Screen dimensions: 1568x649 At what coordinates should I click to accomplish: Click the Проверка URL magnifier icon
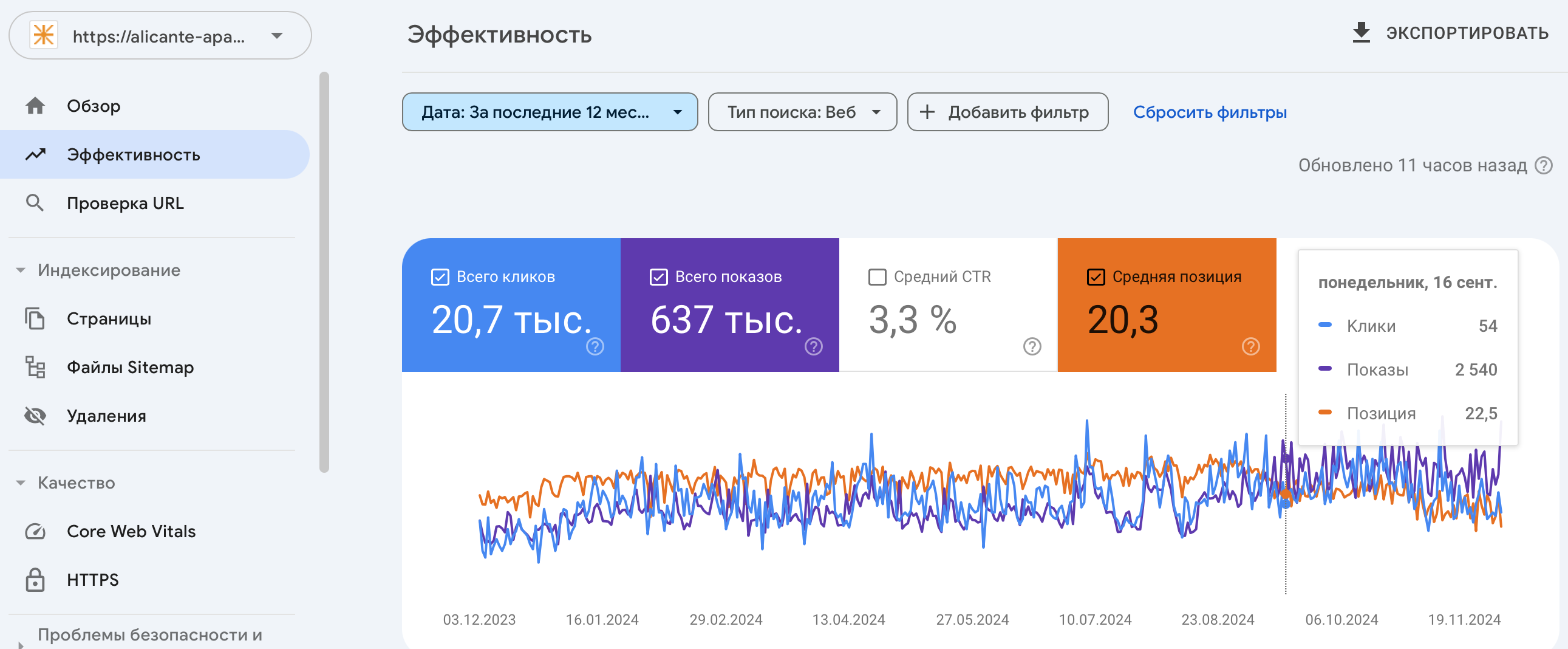35,204
